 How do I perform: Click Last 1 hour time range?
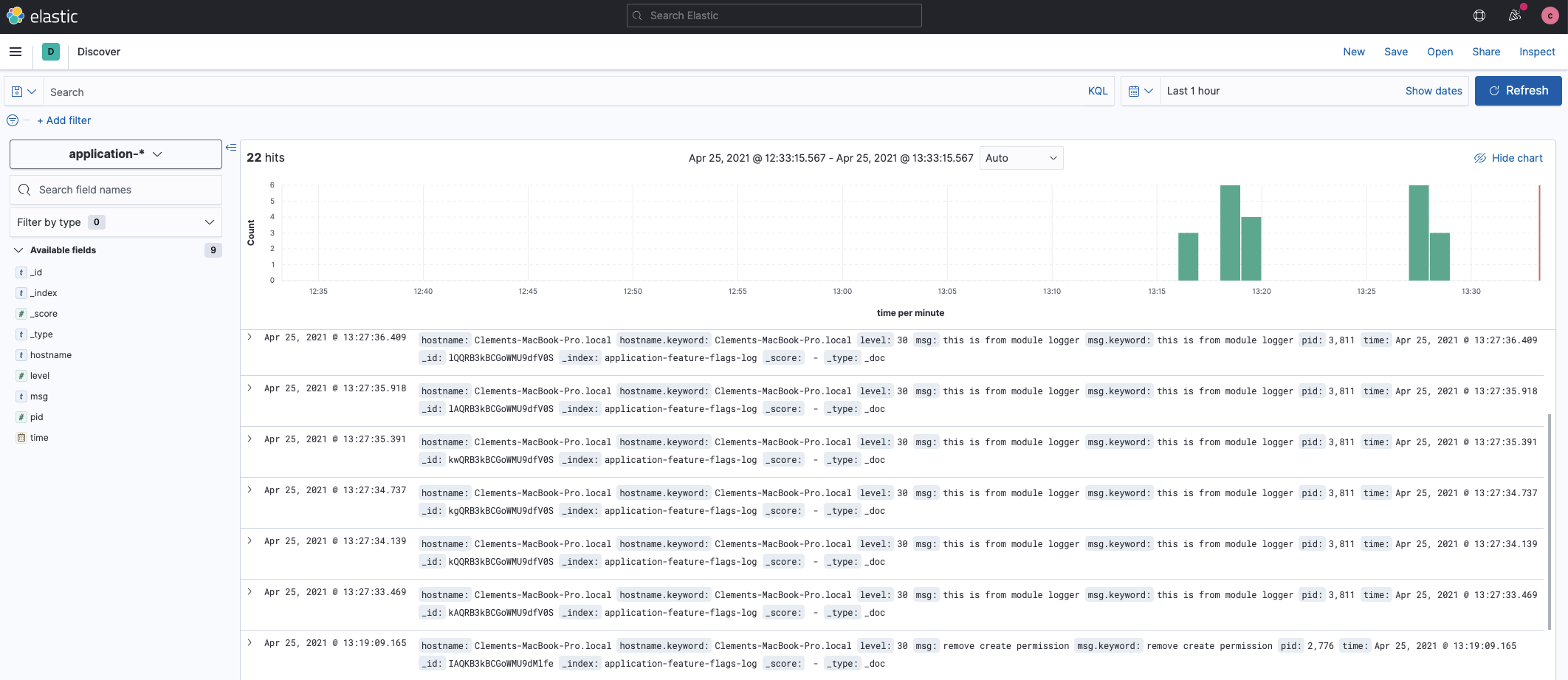[1194, 91]
